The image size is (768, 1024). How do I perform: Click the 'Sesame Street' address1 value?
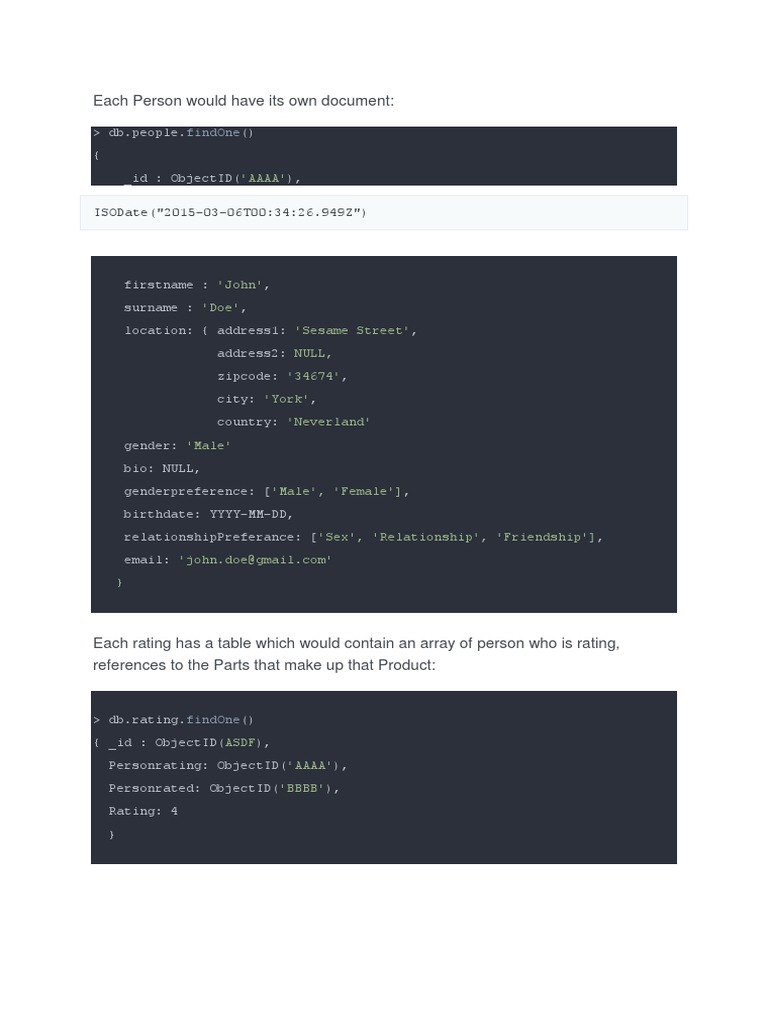click(352, 330)
